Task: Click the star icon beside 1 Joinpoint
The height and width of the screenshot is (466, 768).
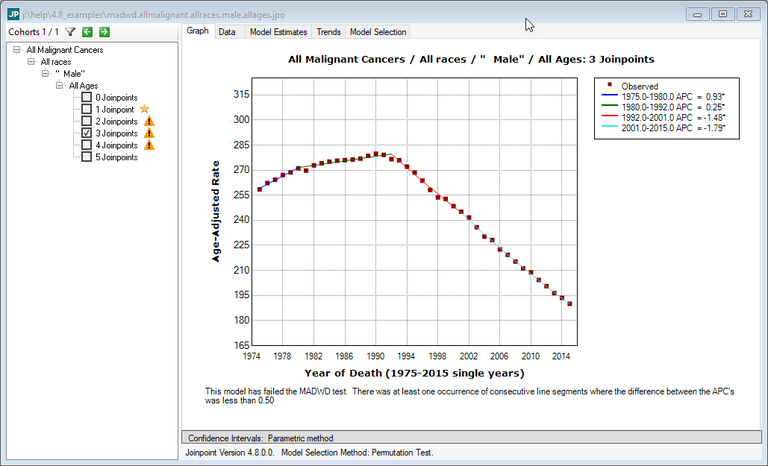Action: click(145, 108)
